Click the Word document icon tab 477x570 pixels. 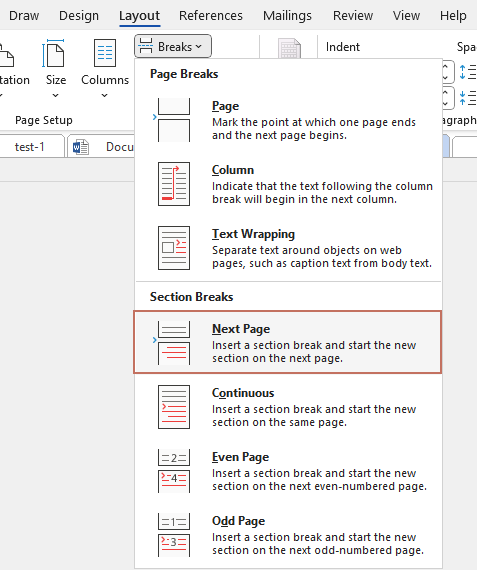(x=81, y=147)
